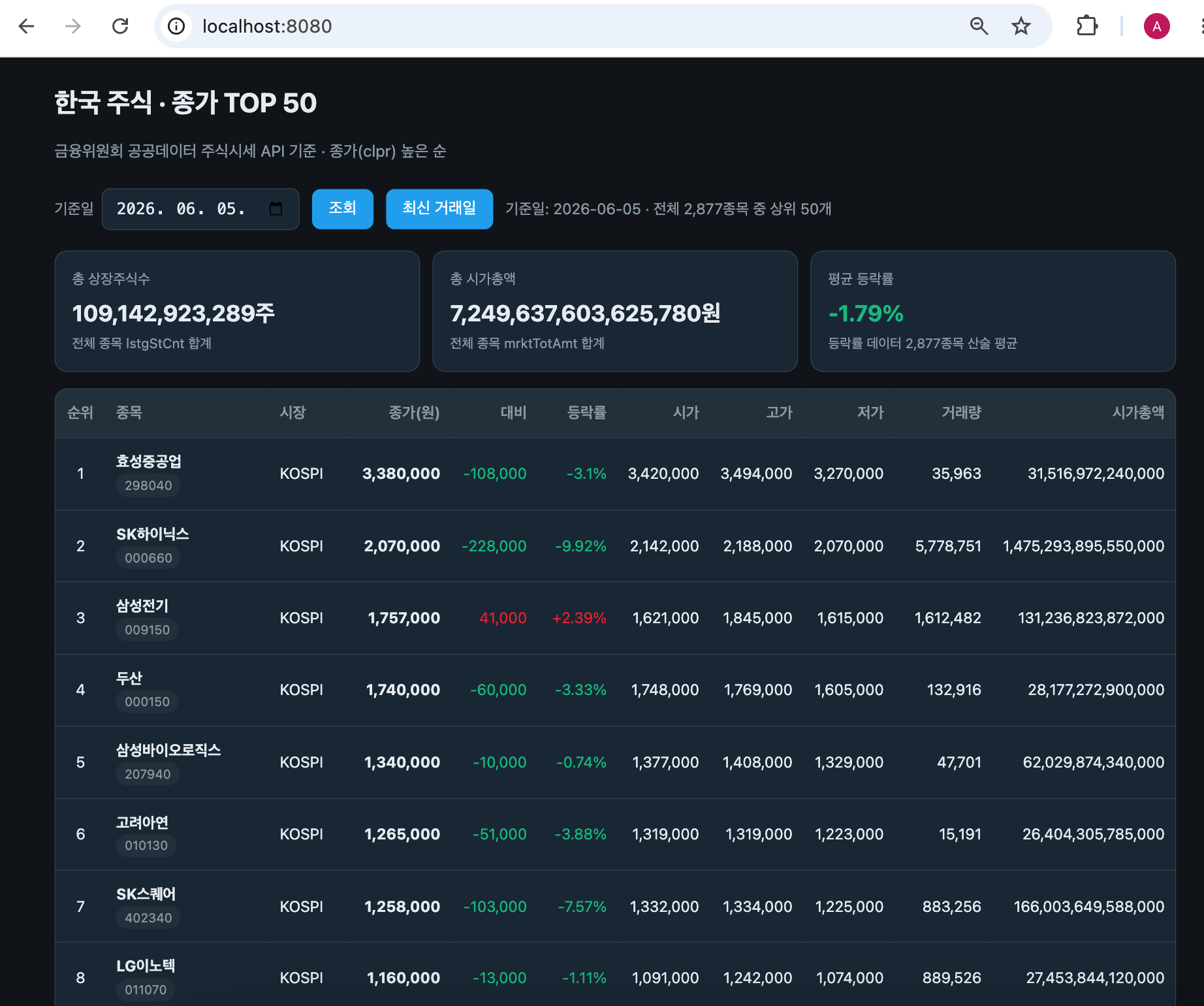Click the 883,256 volume cell
The height and width of the screenshot is (1006, 1204).
(x=951, y=907)
